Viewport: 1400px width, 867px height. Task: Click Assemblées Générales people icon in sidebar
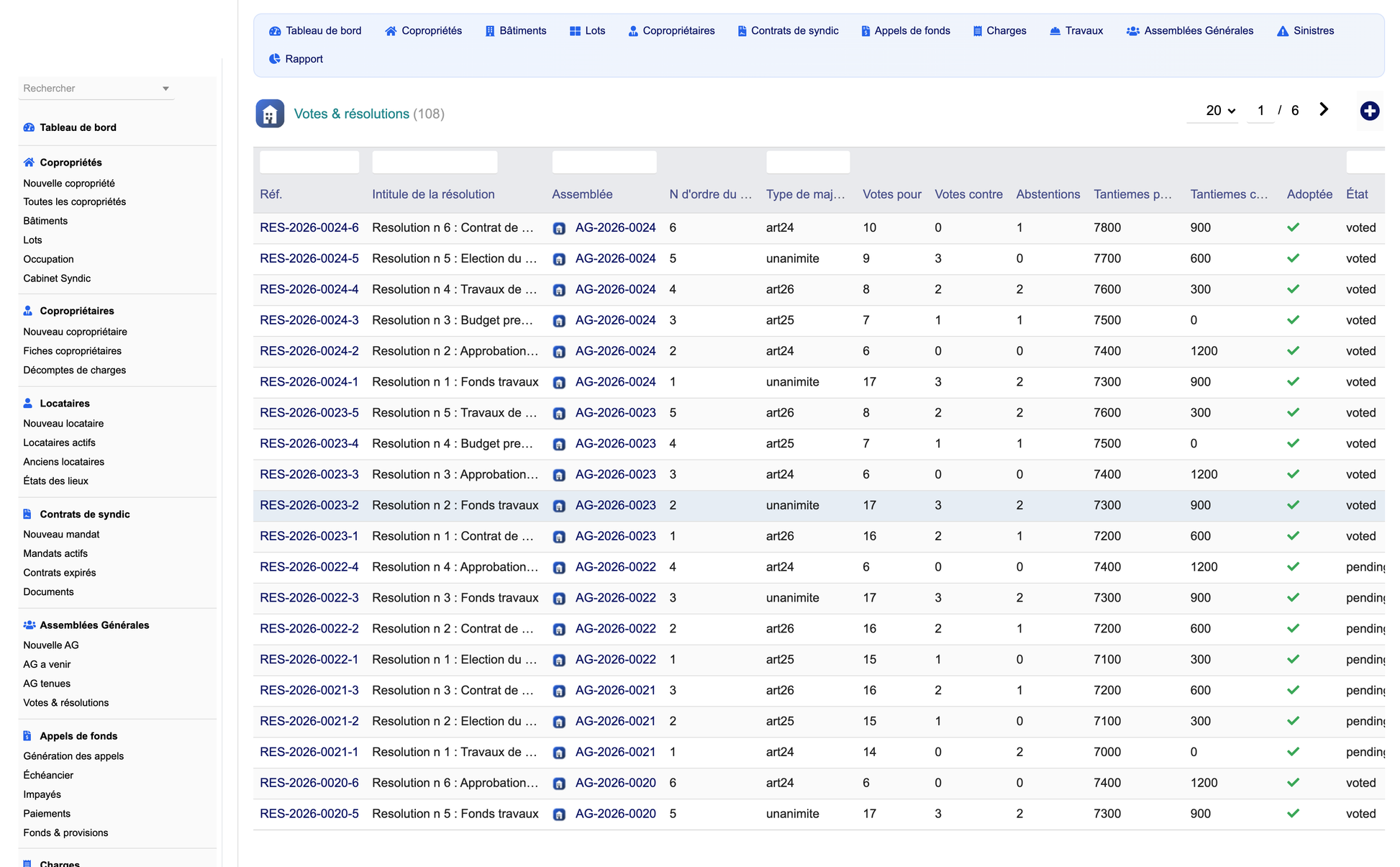click(29, 625)
